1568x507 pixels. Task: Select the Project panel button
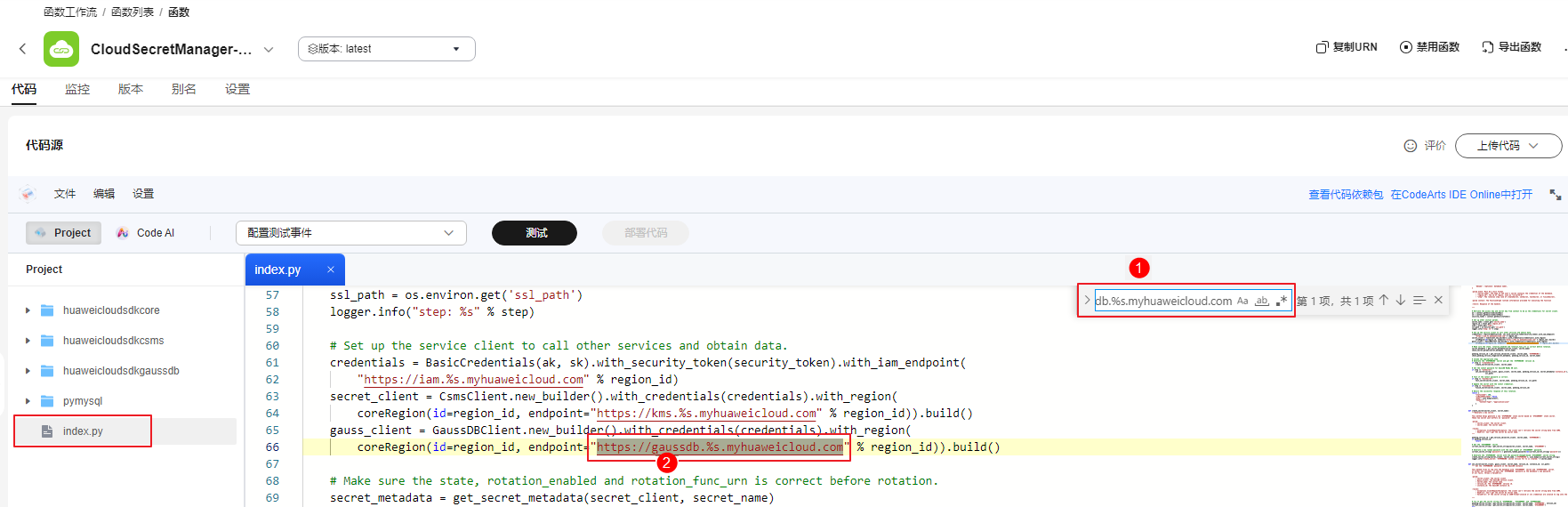point(63,233)
